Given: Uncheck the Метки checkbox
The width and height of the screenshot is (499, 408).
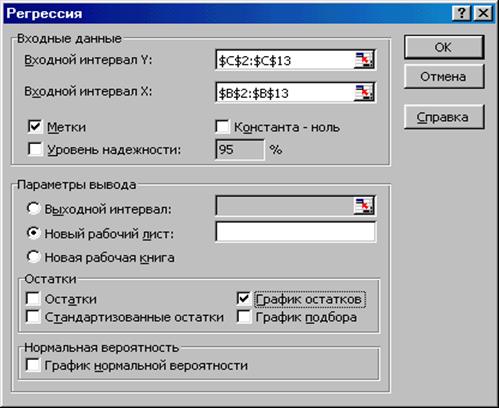Looking at the screenshot, I should 35,127.
